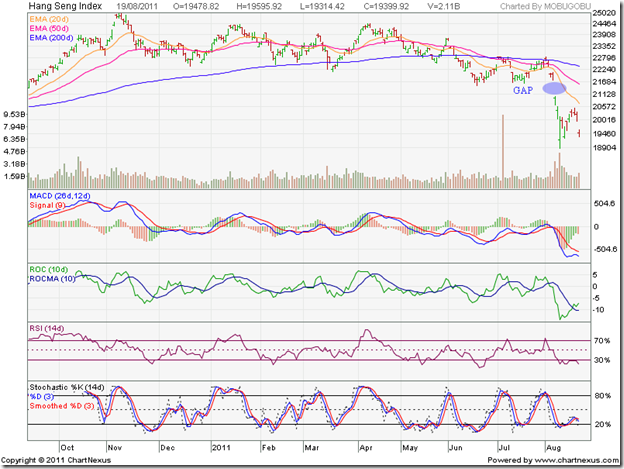This screenshot has width=624, height=469.
Task: Click the 'Mar' month axis label
Action: coord(312,448)
